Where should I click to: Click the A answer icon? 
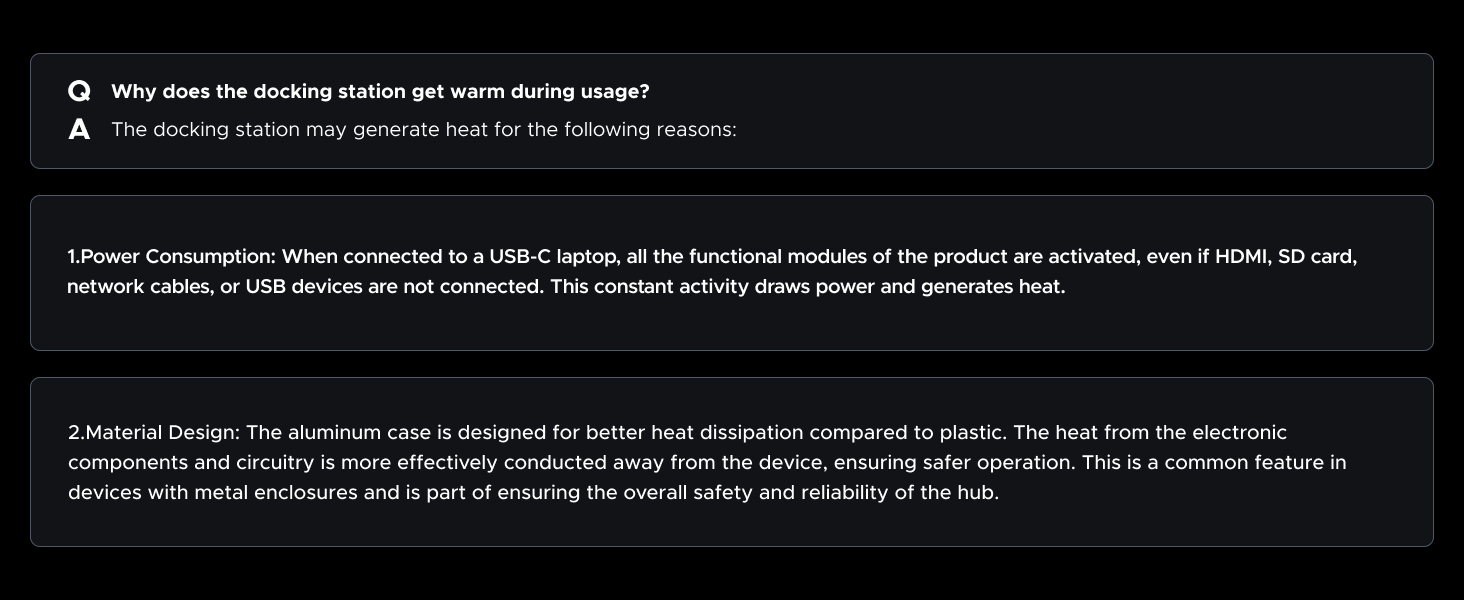pyautogui.click(x=79, y=130)
